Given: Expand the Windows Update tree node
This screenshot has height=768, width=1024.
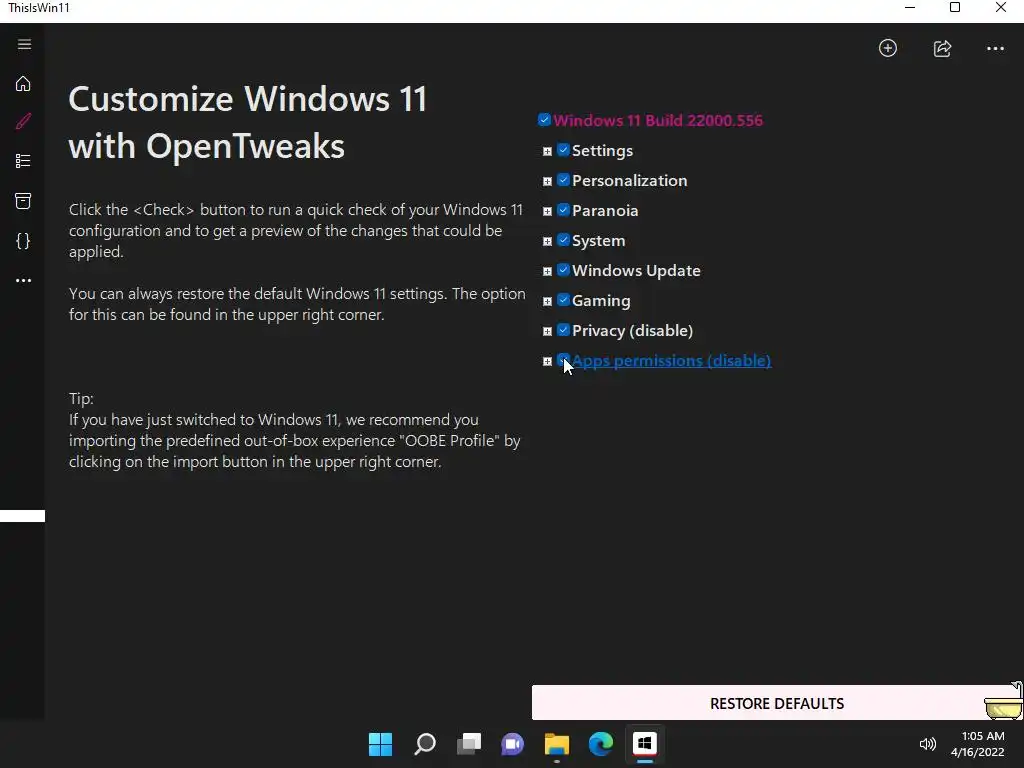Looking at the screenshot, I should pos(547,272).
